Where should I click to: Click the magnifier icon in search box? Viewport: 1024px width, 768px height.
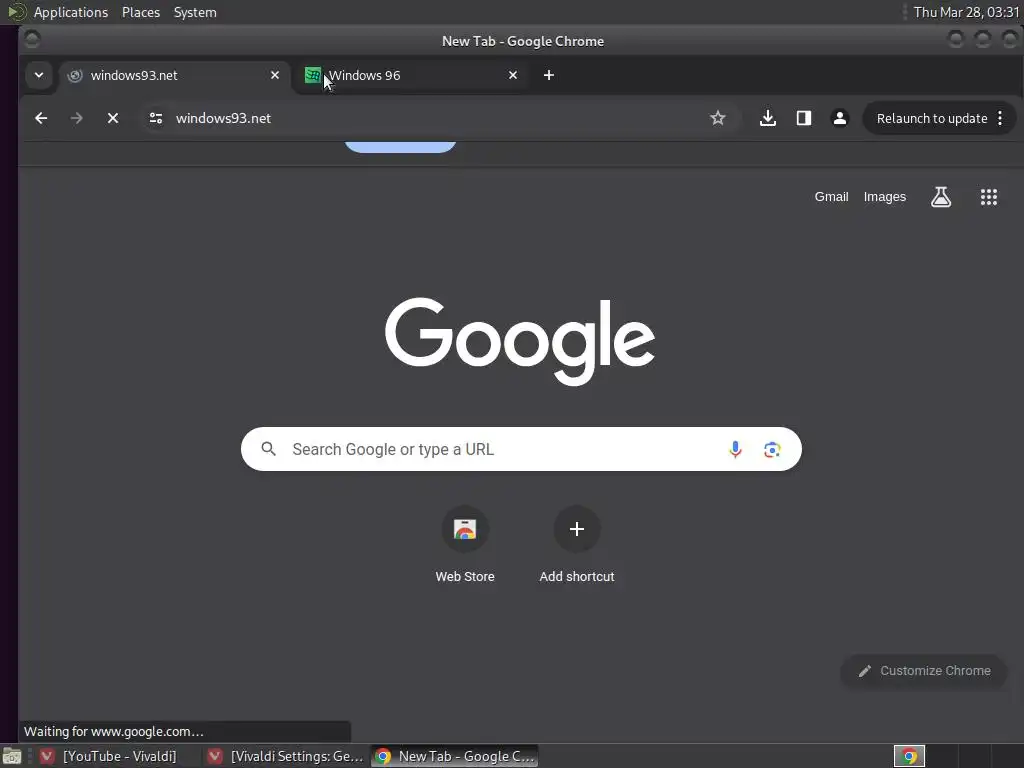[x=268, y=449]
